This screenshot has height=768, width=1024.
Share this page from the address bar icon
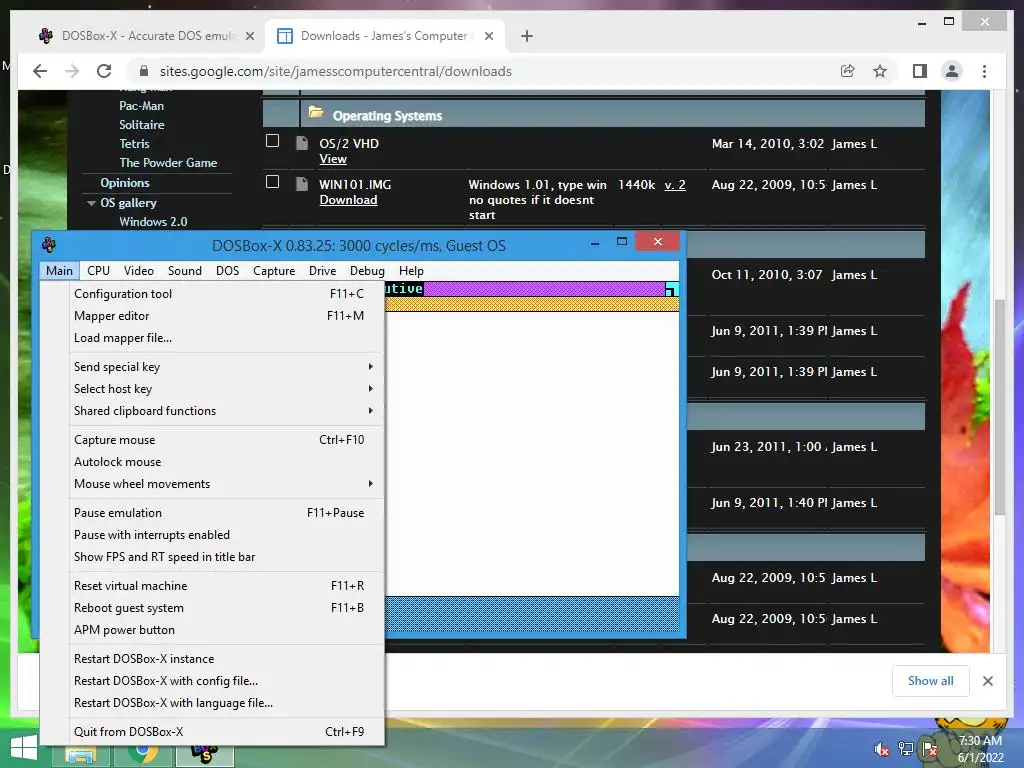(848, 71)
